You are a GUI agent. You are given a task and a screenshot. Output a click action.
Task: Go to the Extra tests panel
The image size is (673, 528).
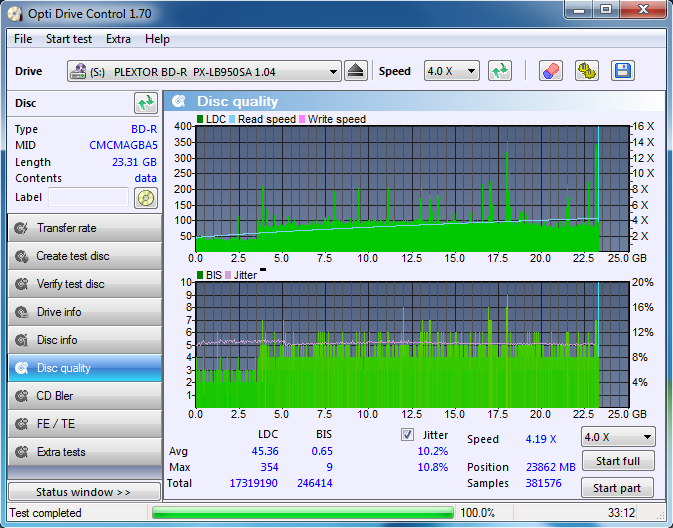point(85,452)
